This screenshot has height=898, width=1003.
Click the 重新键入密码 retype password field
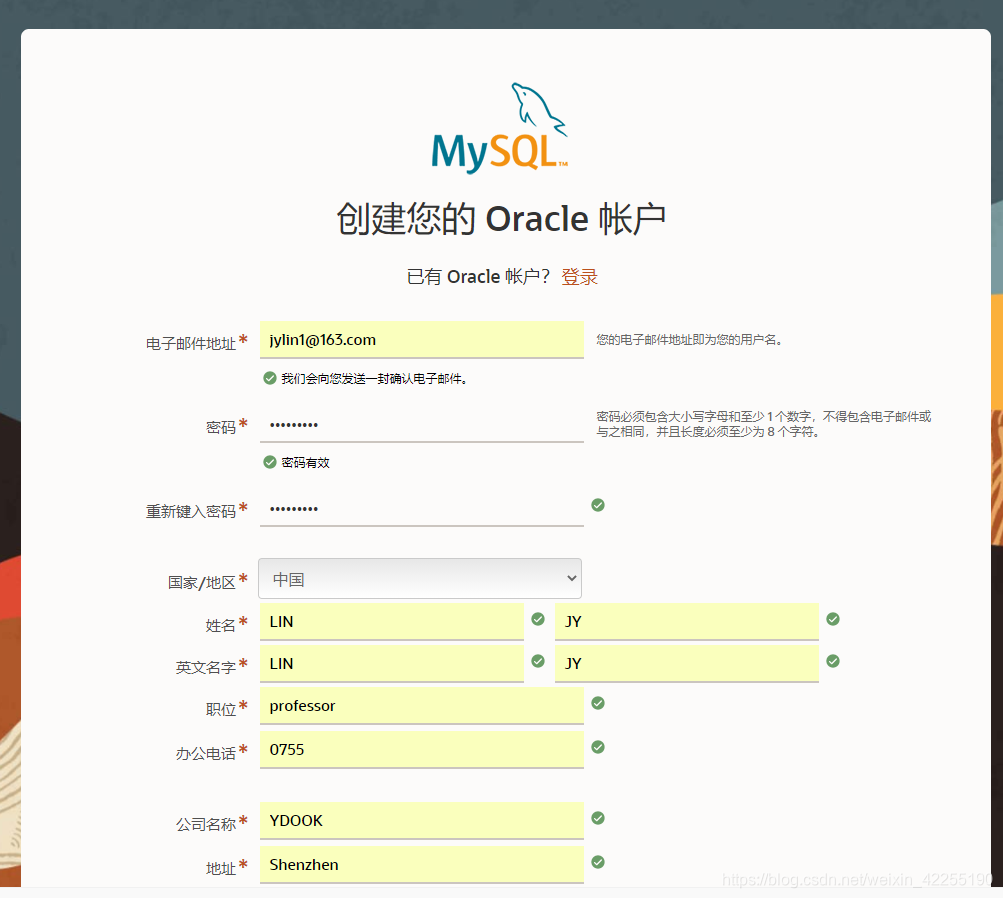point(422,508)
